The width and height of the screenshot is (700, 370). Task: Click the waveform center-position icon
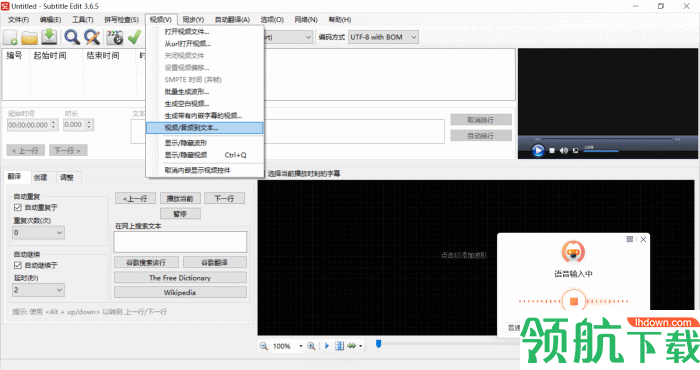tap(339, 346)
